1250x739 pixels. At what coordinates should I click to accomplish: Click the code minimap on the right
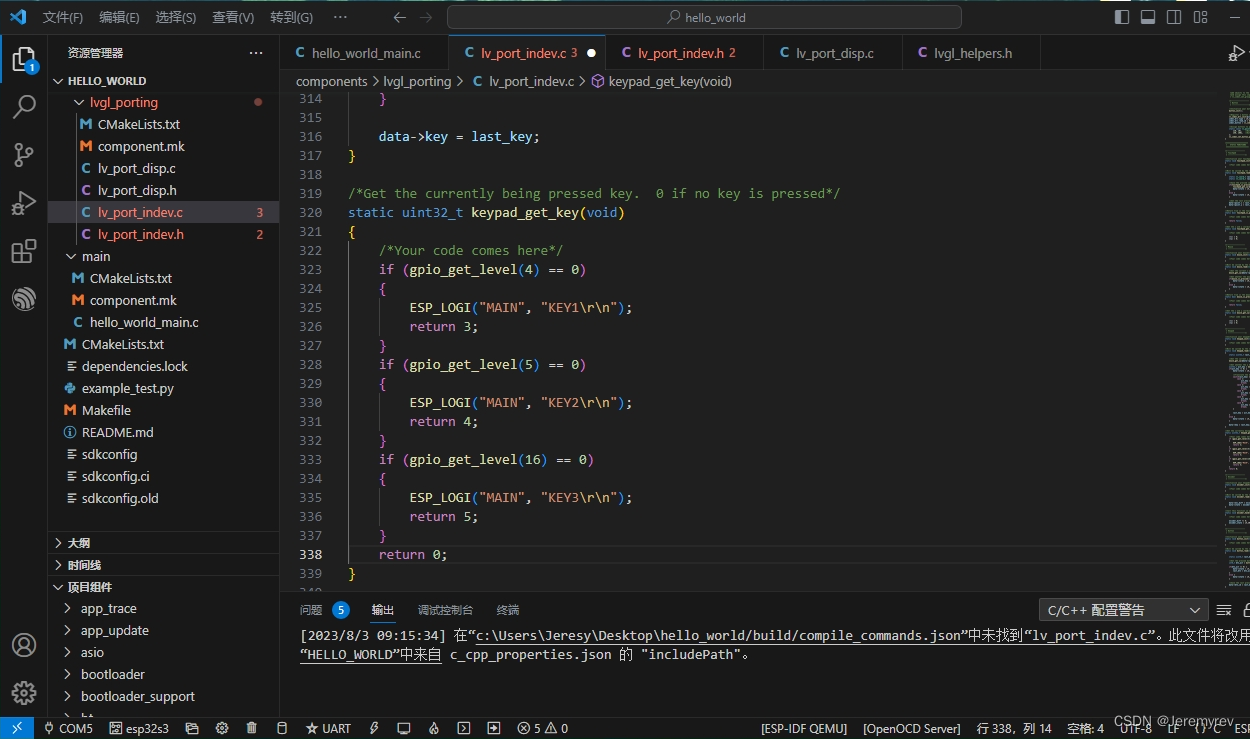[x=1236, y=330]
